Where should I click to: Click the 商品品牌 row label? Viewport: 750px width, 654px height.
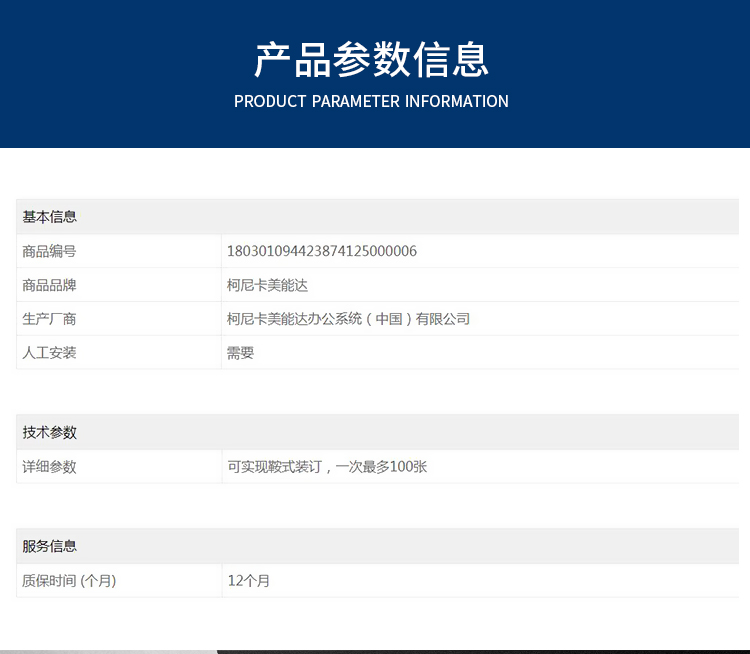click(50, 286)
